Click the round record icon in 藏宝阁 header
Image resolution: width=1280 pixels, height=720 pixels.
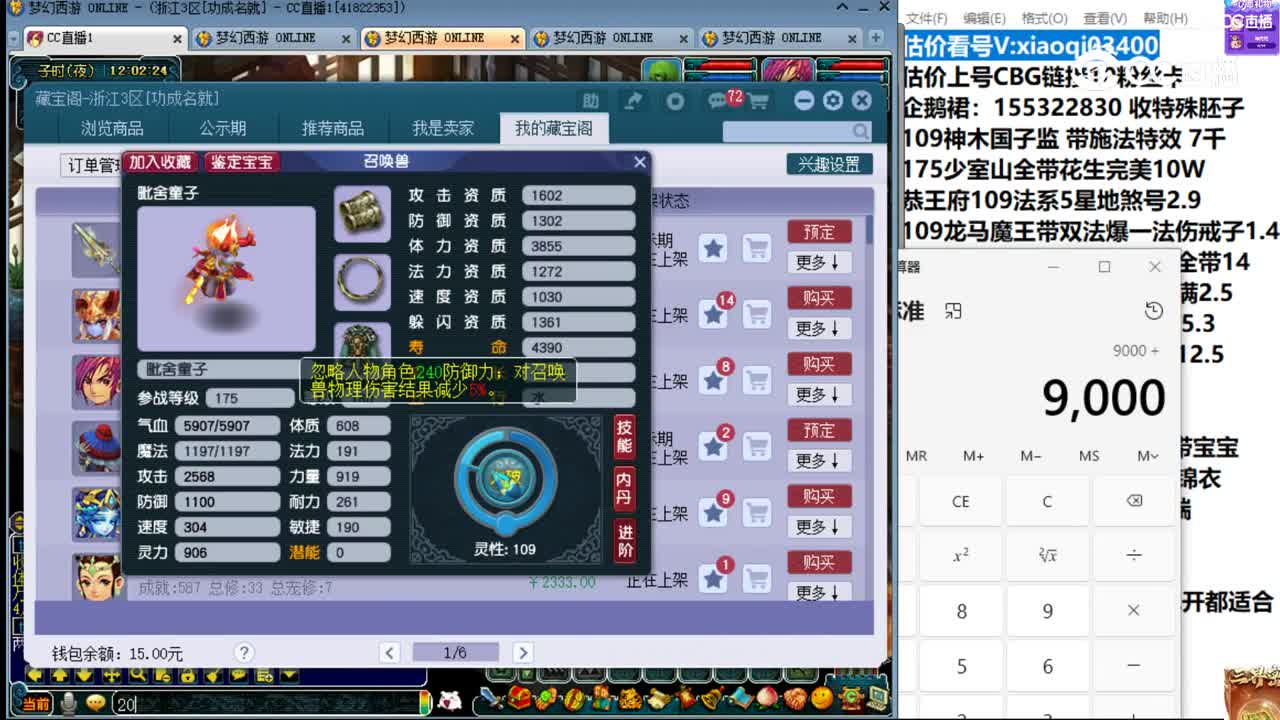(x=675, y=101)
